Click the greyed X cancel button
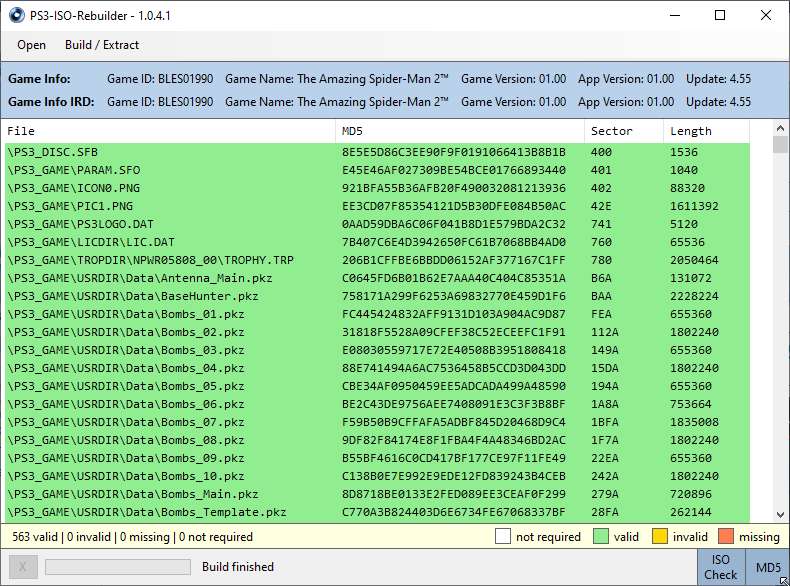Viewport: 790px width, 586px height. (x=23, y=567)
